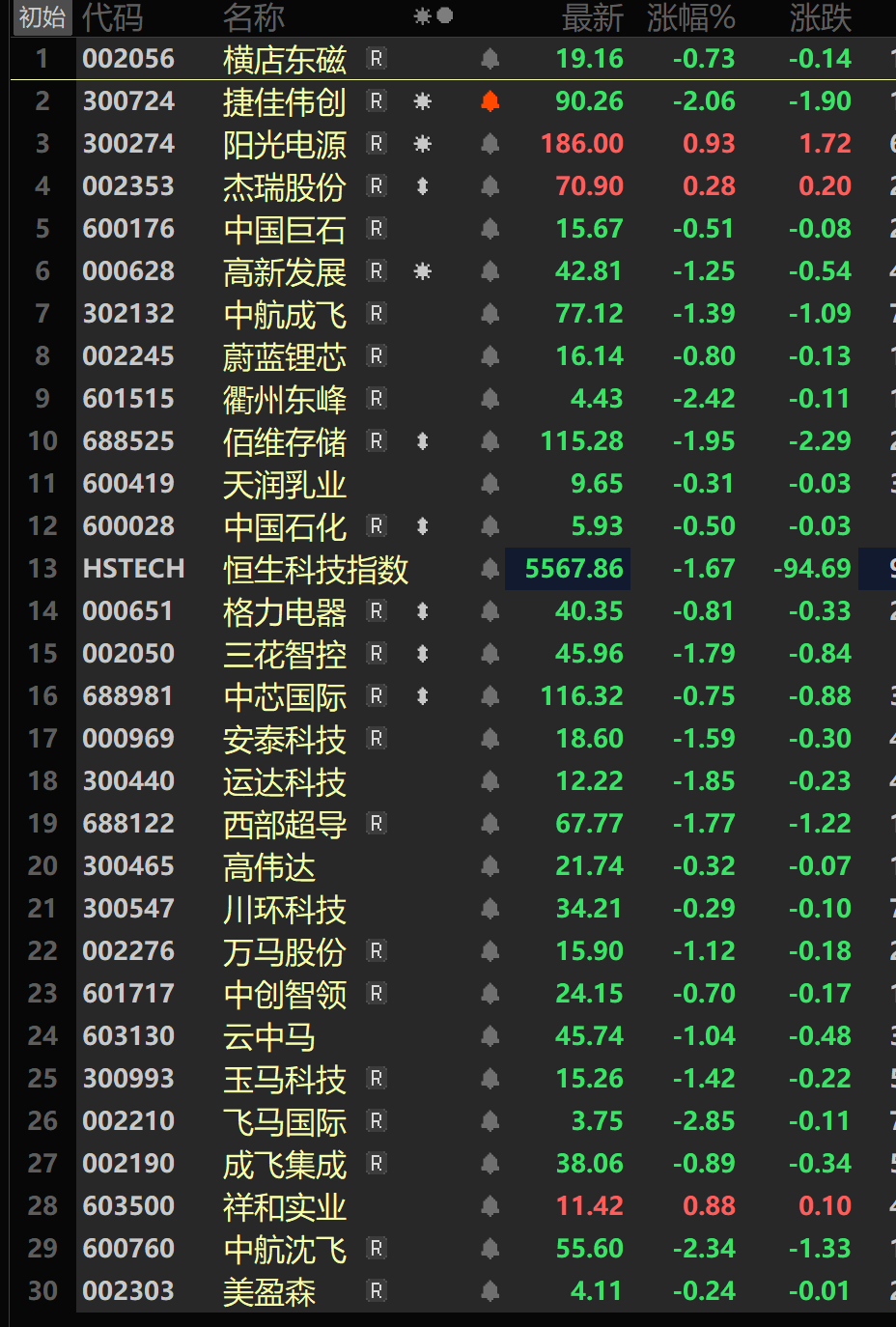The width and height of the screenshot is (896, 1327).
Task: Click the diamond marker for 格力电器
Action: pos(422,611)
